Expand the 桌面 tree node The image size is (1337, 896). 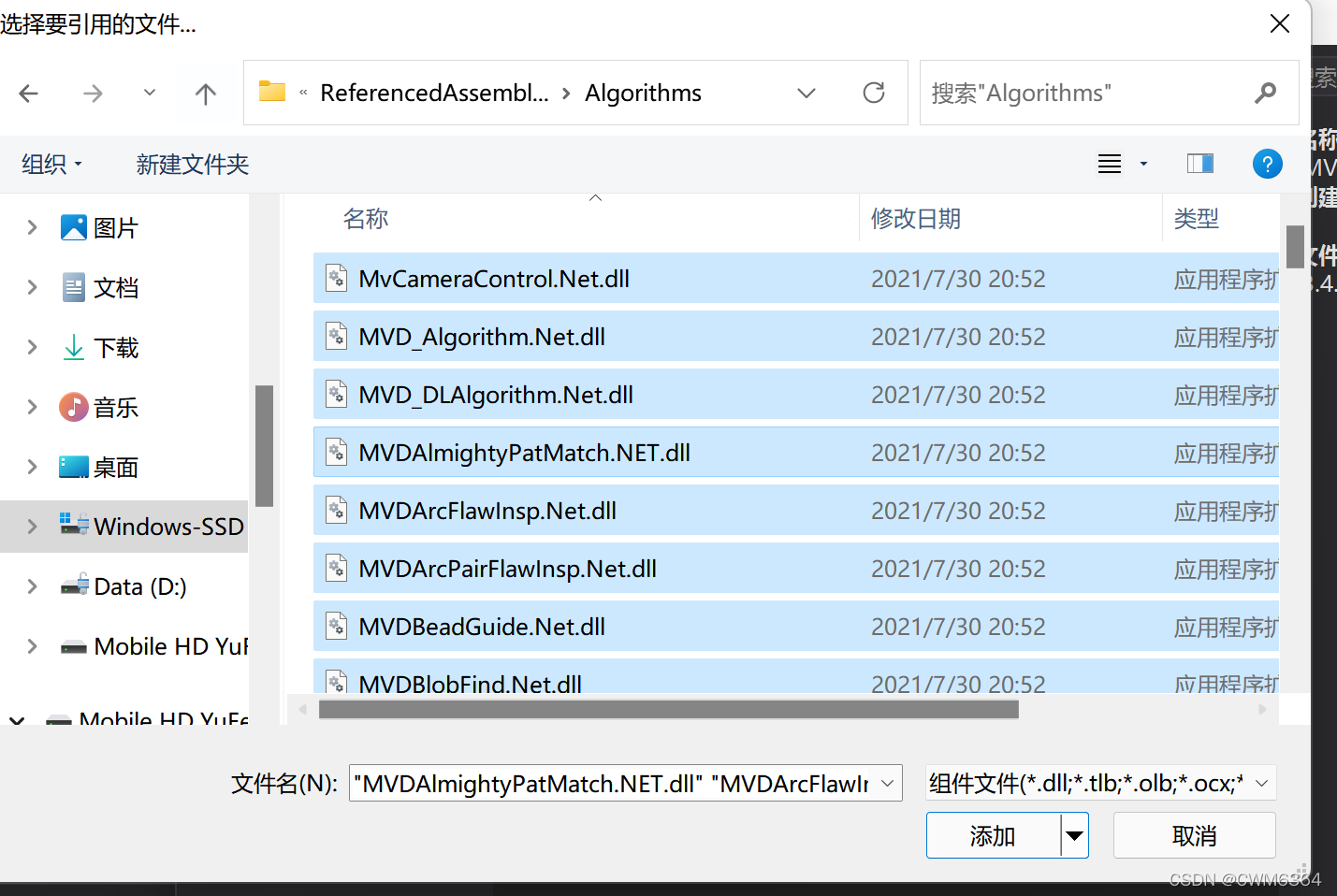coord(33,467)
